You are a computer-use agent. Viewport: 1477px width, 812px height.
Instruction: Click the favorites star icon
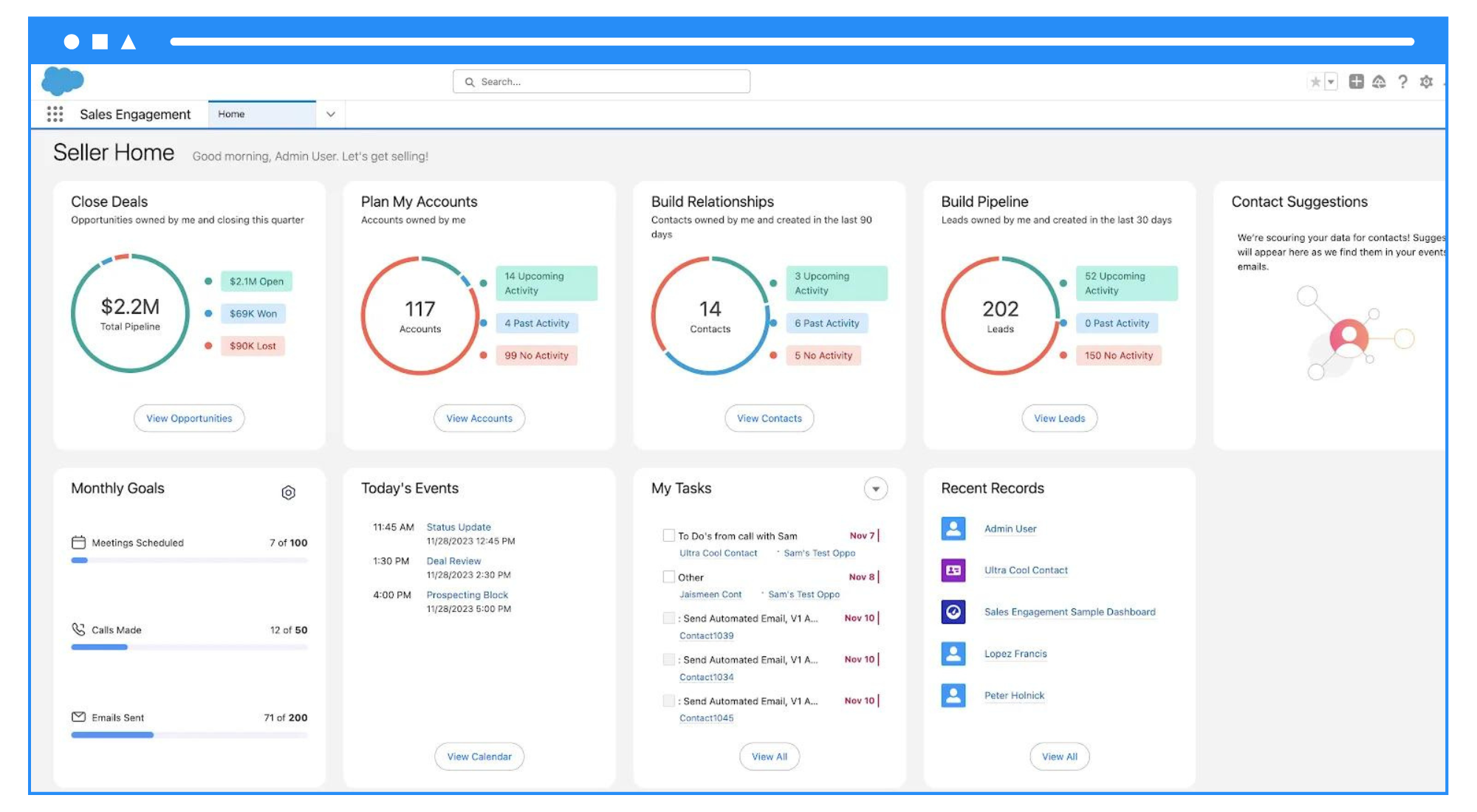pos(1315,82)
